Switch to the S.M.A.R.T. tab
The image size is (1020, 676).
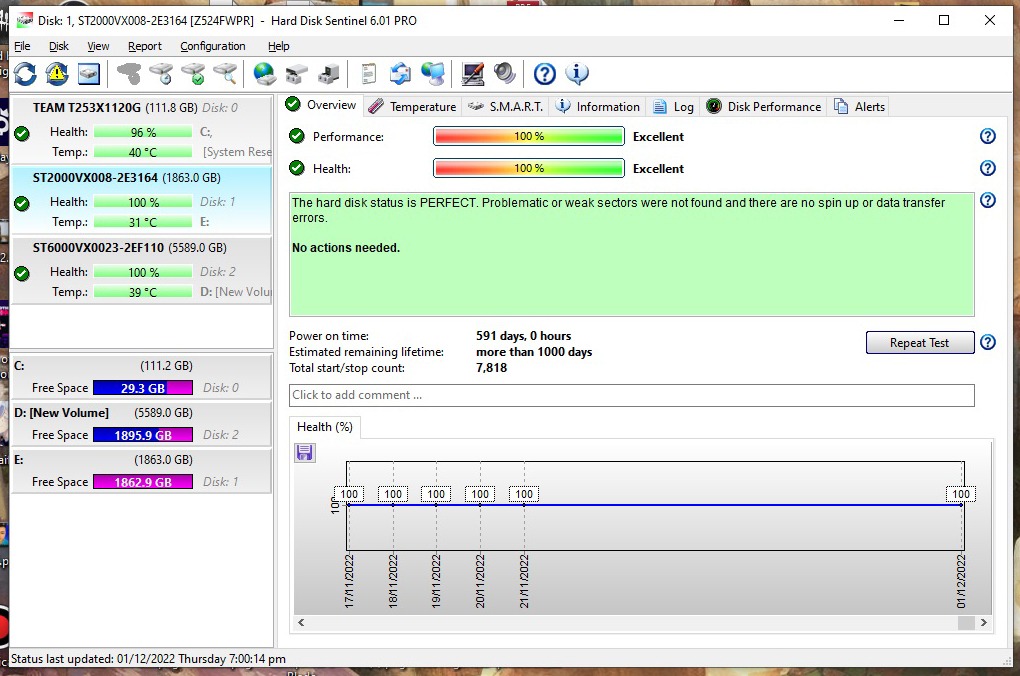505,107
